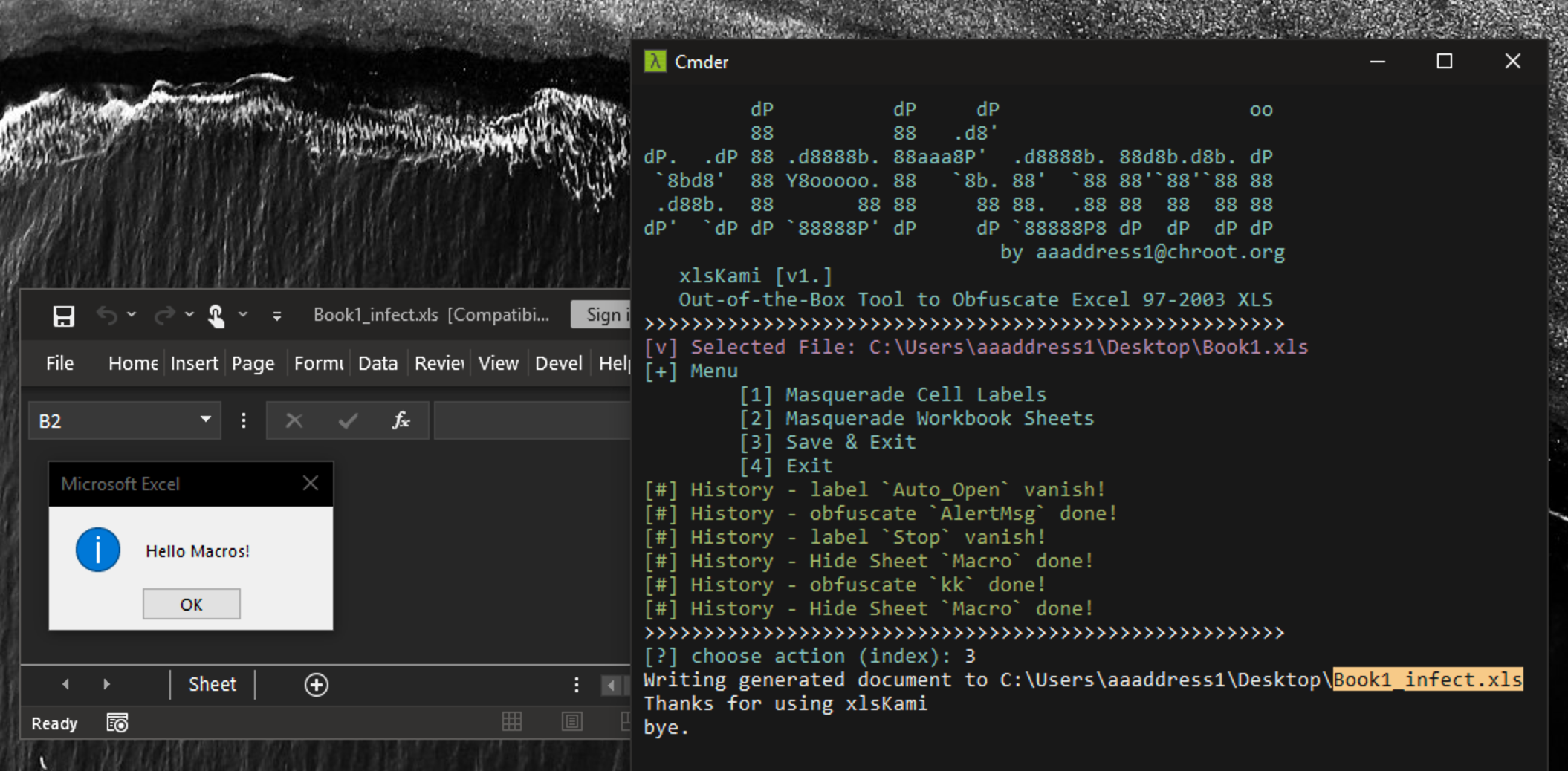
Task: Click the Sign in button in Excel
Action: (x=600, y=315)
